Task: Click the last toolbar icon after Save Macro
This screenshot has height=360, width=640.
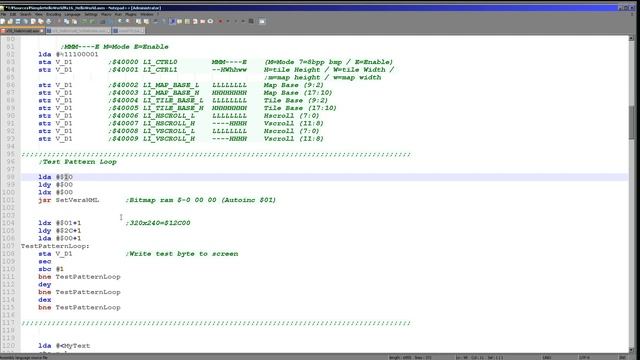Action: click(262, 21)
